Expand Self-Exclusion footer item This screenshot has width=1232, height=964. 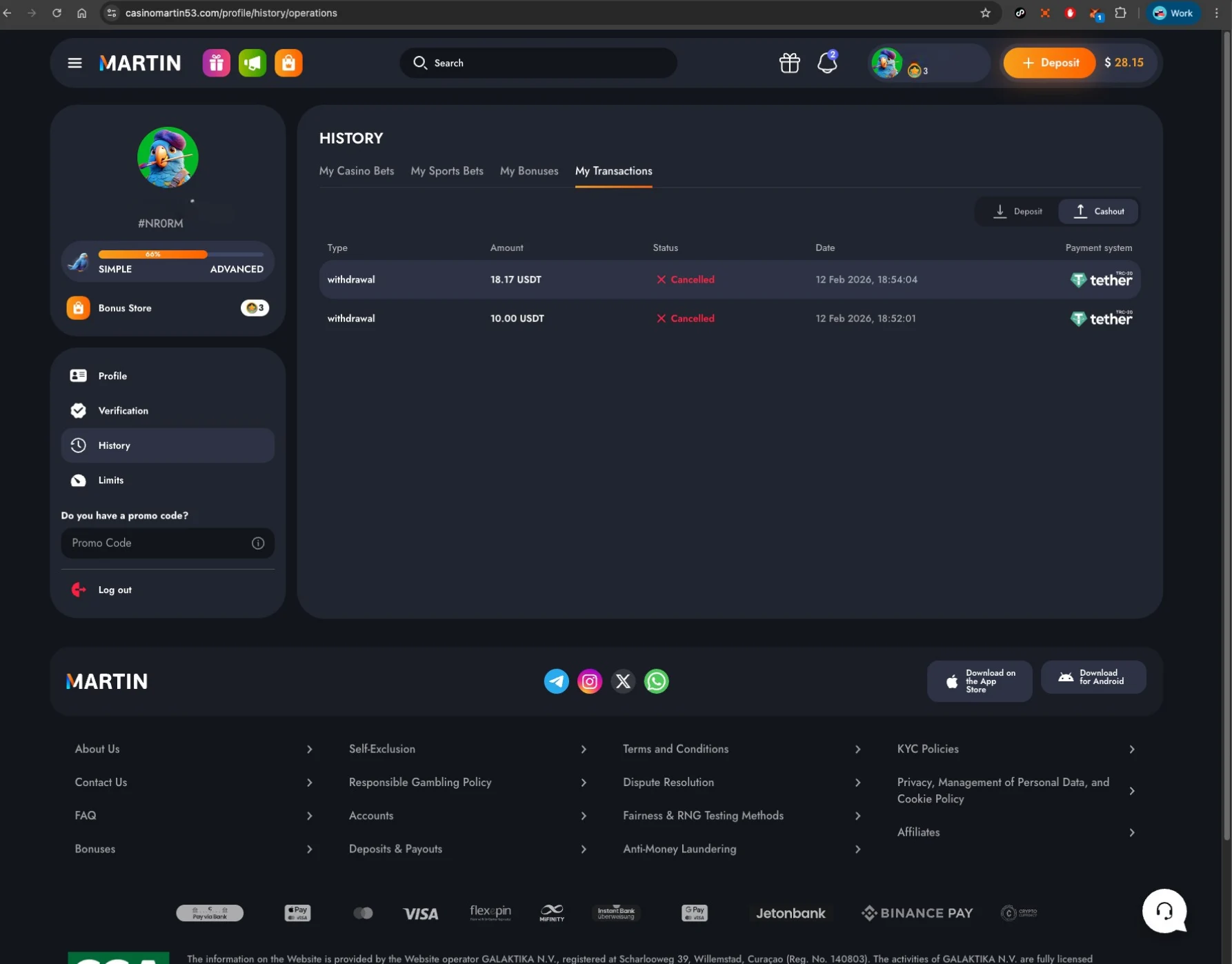pos(468,750)
